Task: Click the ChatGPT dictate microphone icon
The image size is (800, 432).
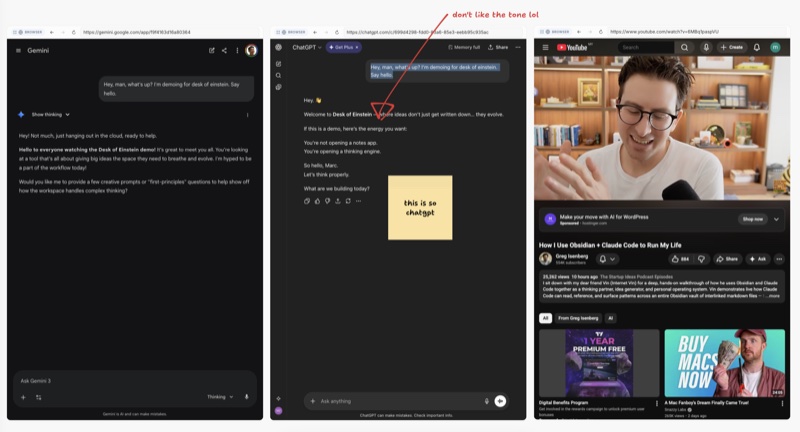Action: 487,401
